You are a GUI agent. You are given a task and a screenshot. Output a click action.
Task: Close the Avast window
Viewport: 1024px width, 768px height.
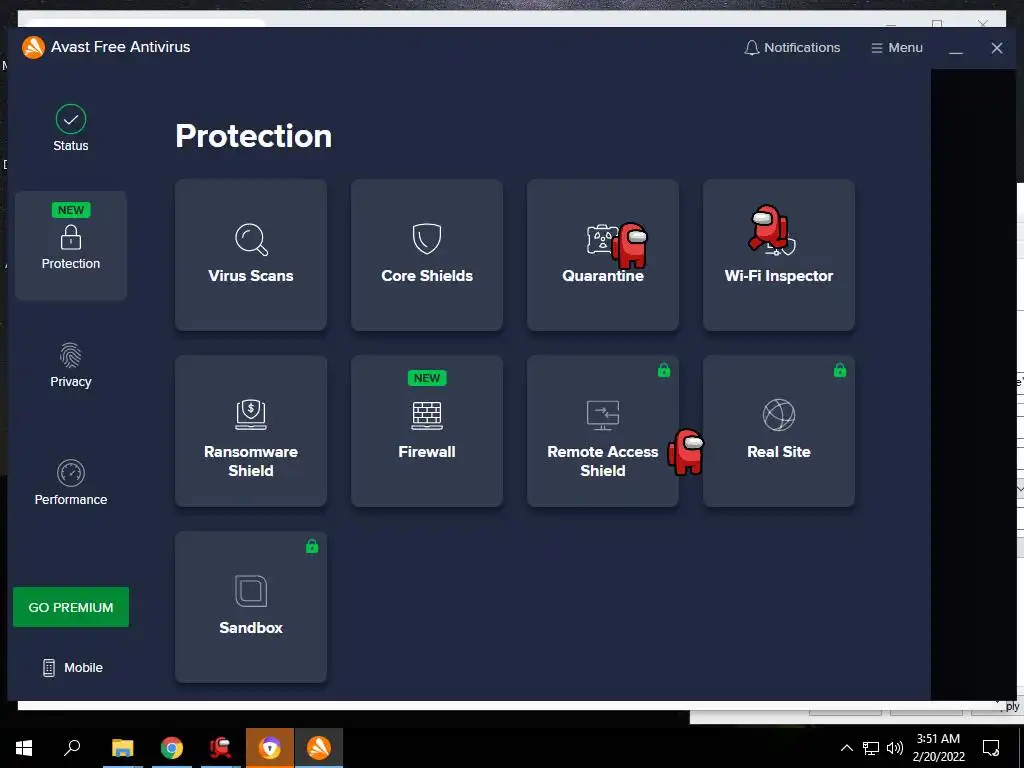[x=997, y=48]
